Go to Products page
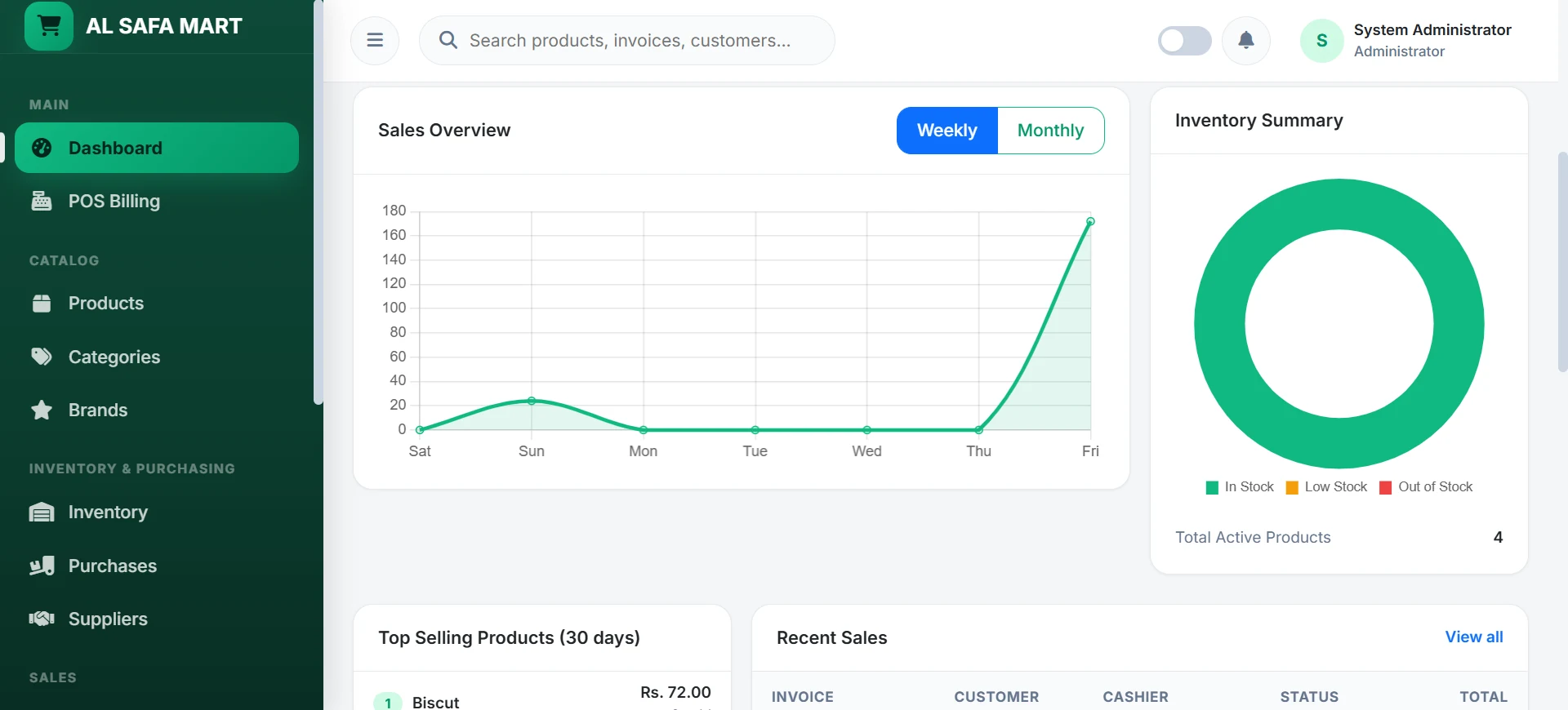The width and height of the screenshot is (1568, 710). (x=157, y=304)
